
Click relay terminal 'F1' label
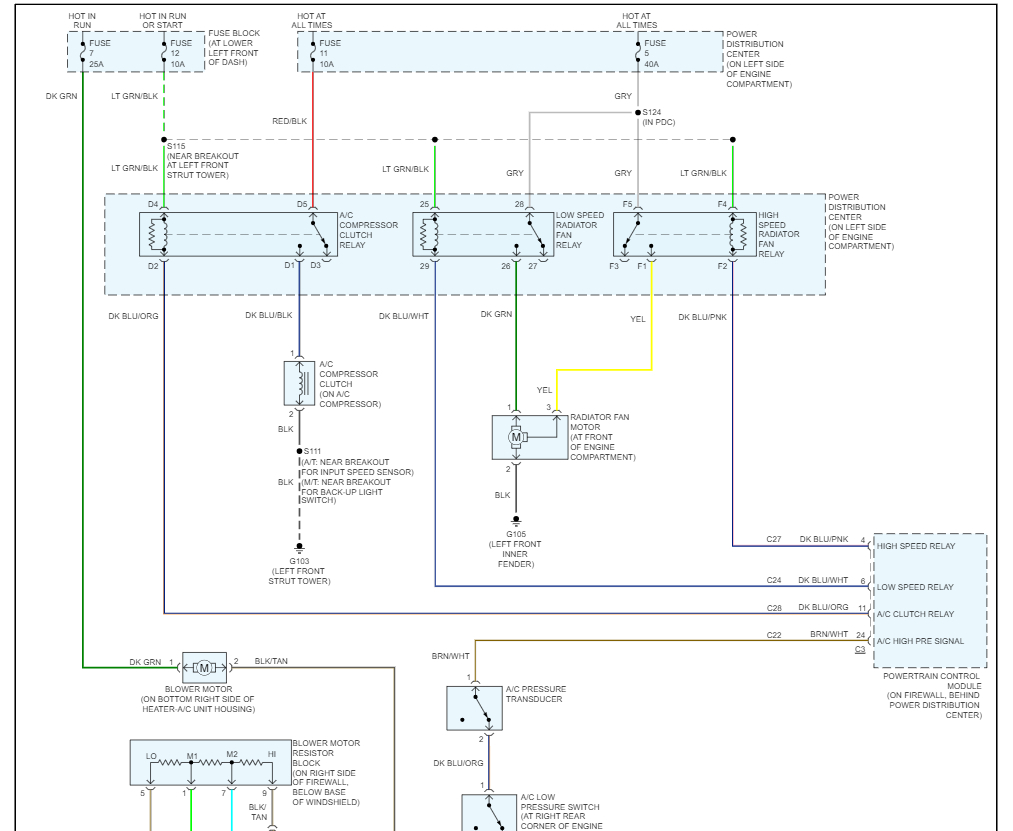coord(642,266)
